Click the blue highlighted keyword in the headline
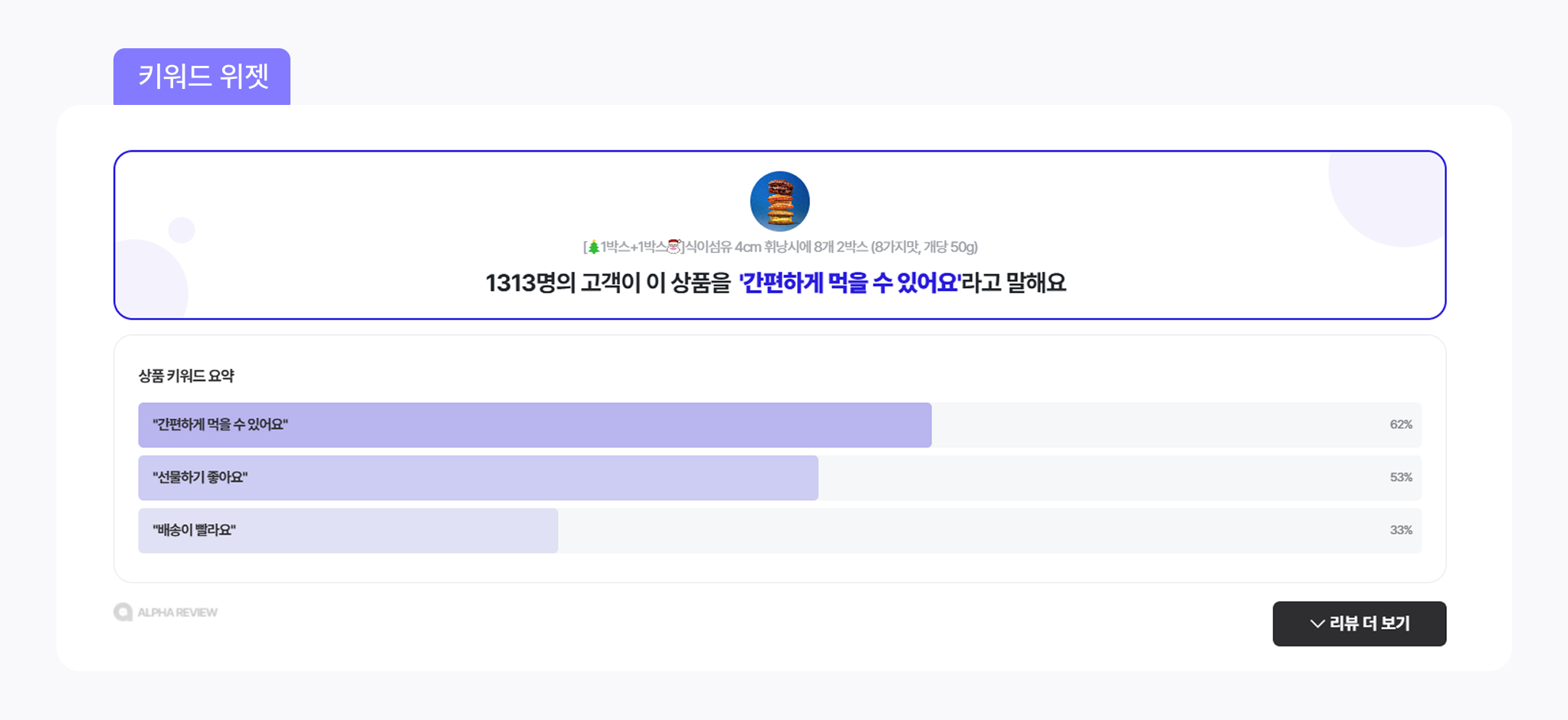This screenshot has height=720, width=1568. (x=849, y=283)
